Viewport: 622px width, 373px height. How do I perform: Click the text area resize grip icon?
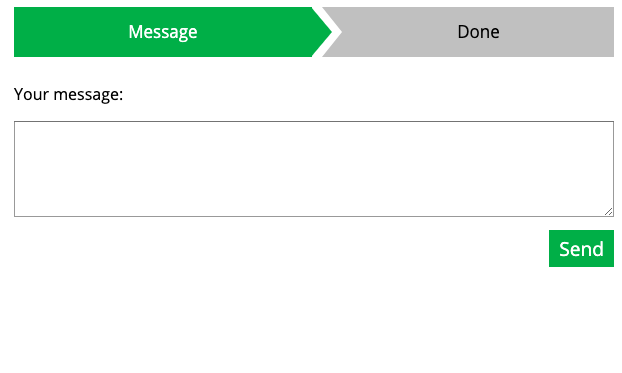click(609, 211)
